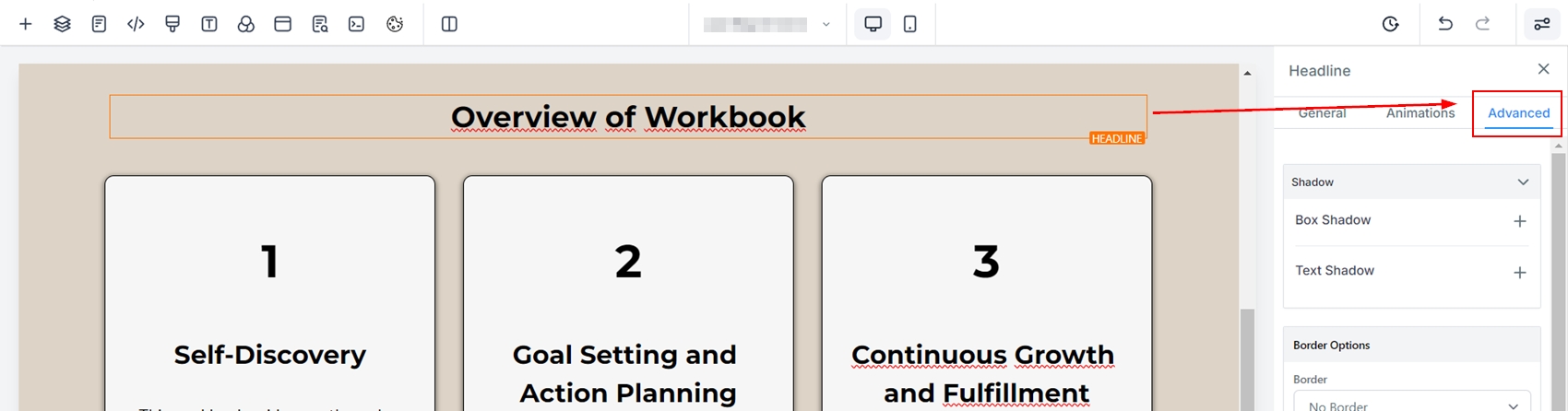1568x411 pixels.
Task: Click the cookie settings icon
Action: (x=395, y=24)
